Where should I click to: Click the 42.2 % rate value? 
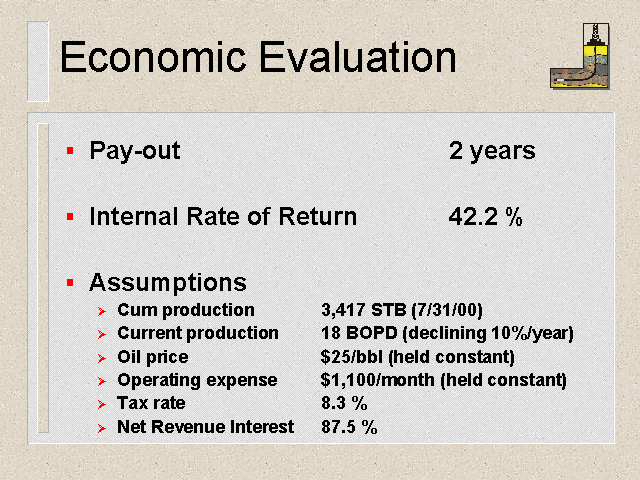[486, 216]
